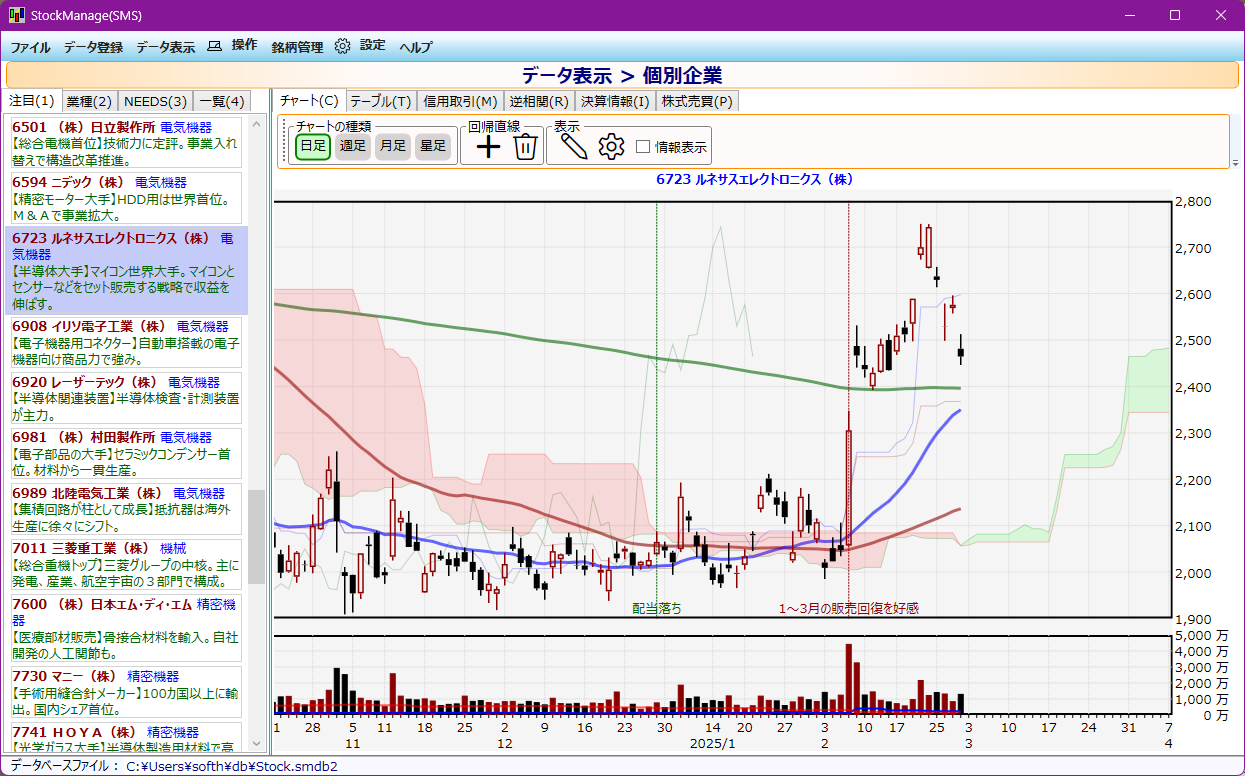Screen dimensions: 1245x776
Task: Click the chart title 6723 ルネサスエレクトロニクス（株）
Action: pos(754,179)
